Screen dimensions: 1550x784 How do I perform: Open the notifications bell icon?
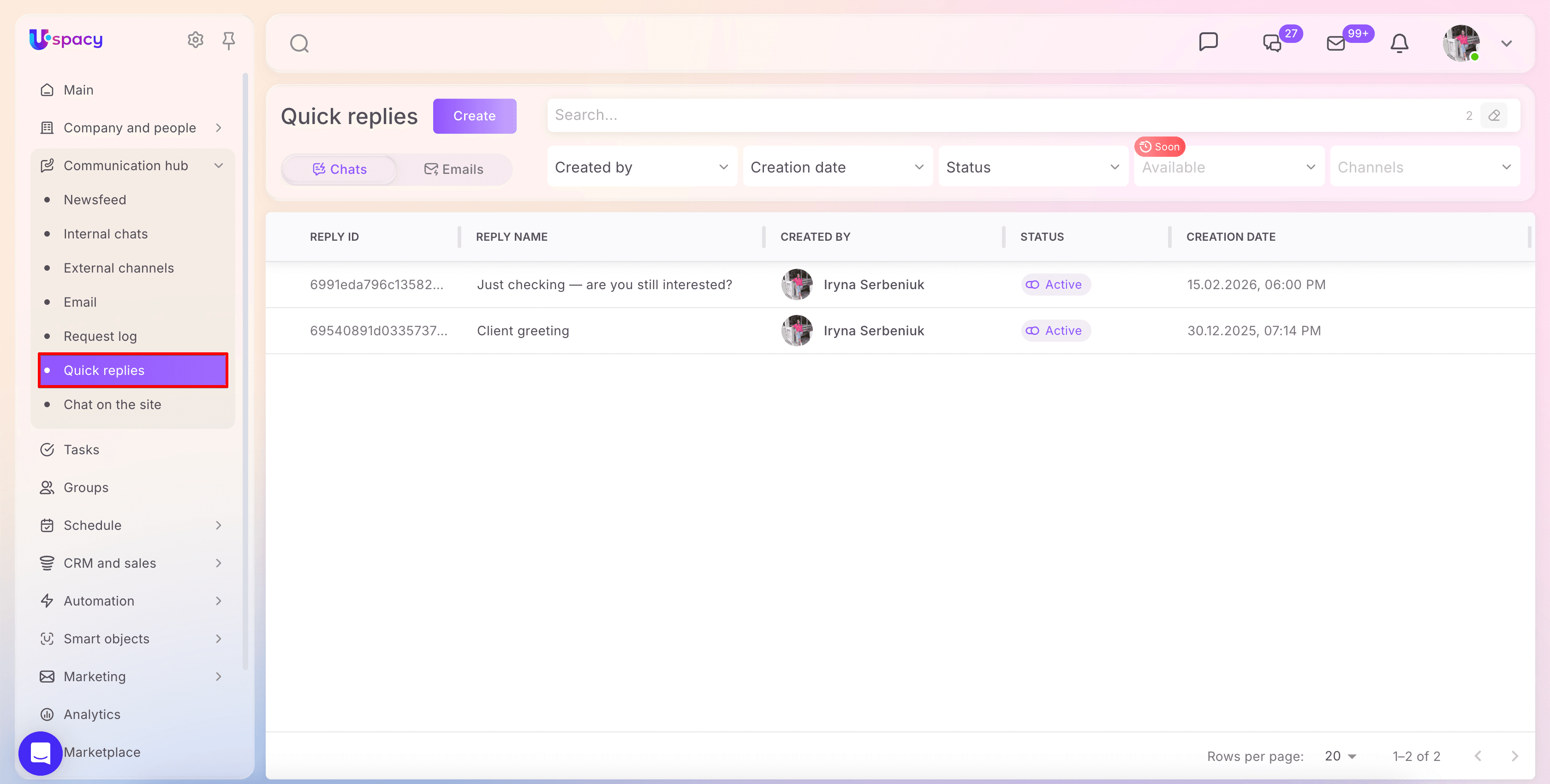pos(1400,43)
